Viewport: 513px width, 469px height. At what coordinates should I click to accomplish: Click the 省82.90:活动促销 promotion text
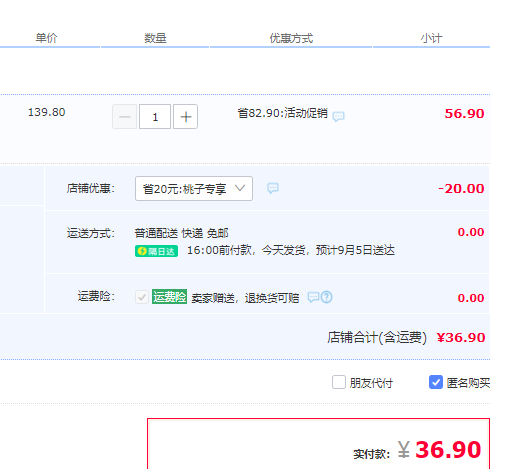point(283,113)
